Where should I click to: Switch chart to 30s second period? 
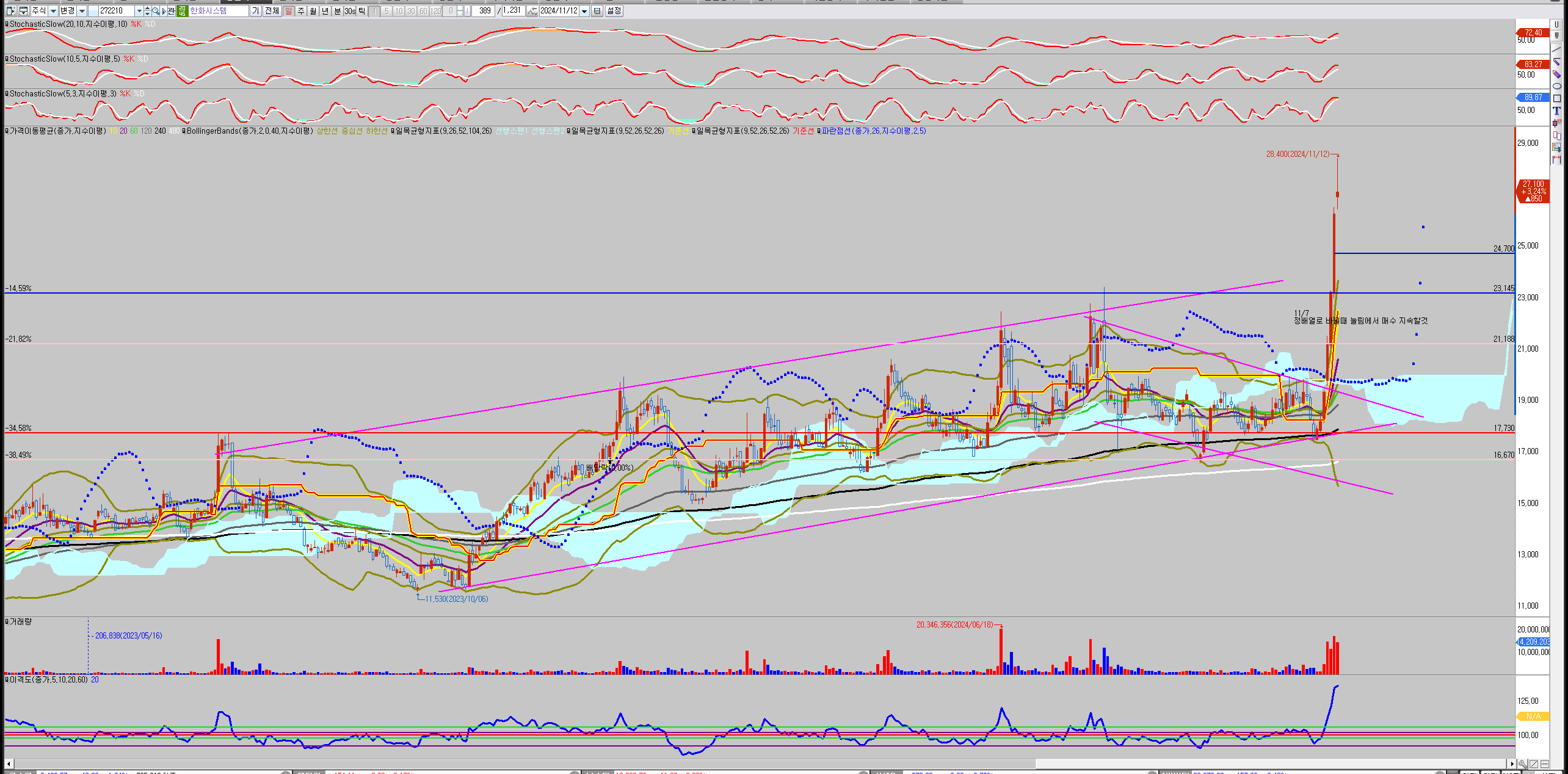click(349, 11)
